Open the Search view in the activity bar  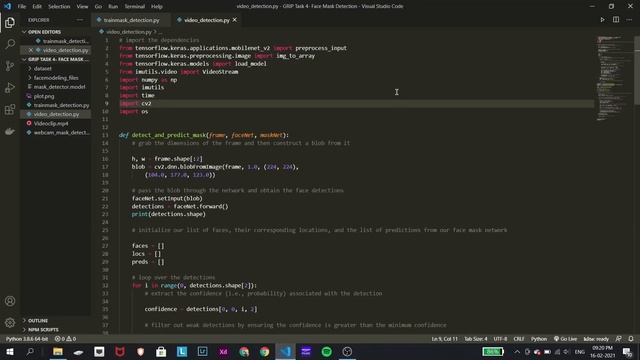[x=10, y=44]
